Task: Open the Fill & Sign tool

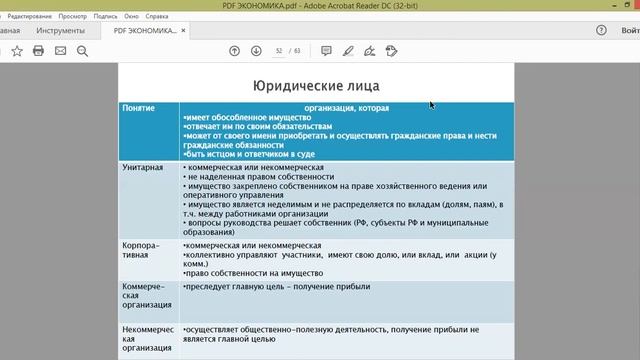Action: click(369, 51)
